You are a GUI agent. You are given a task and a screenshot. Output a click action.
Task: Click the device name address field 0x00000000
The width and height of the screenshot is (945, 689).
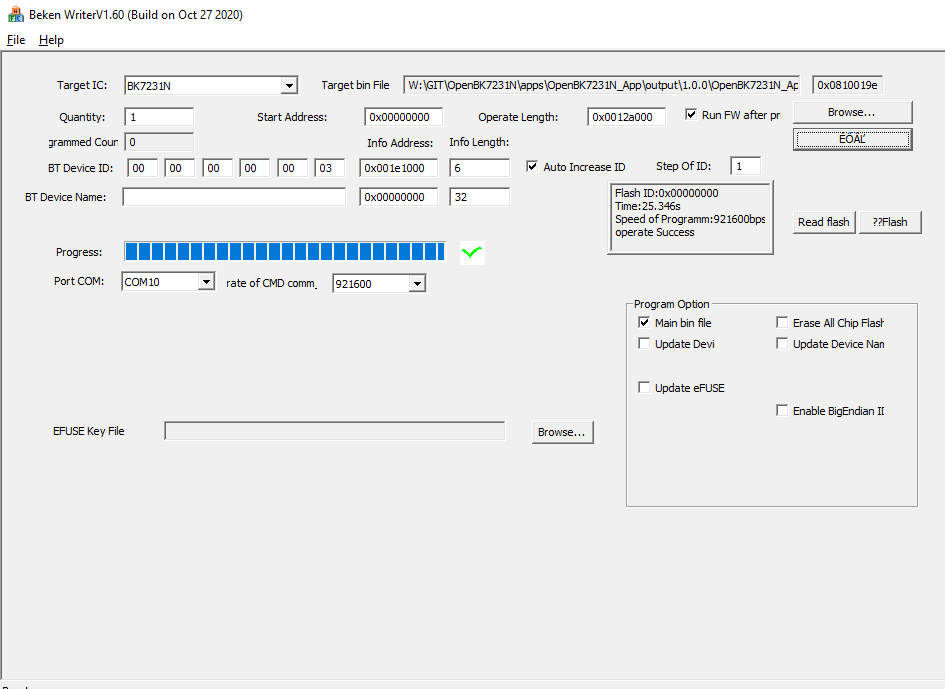tap(398, 197)
